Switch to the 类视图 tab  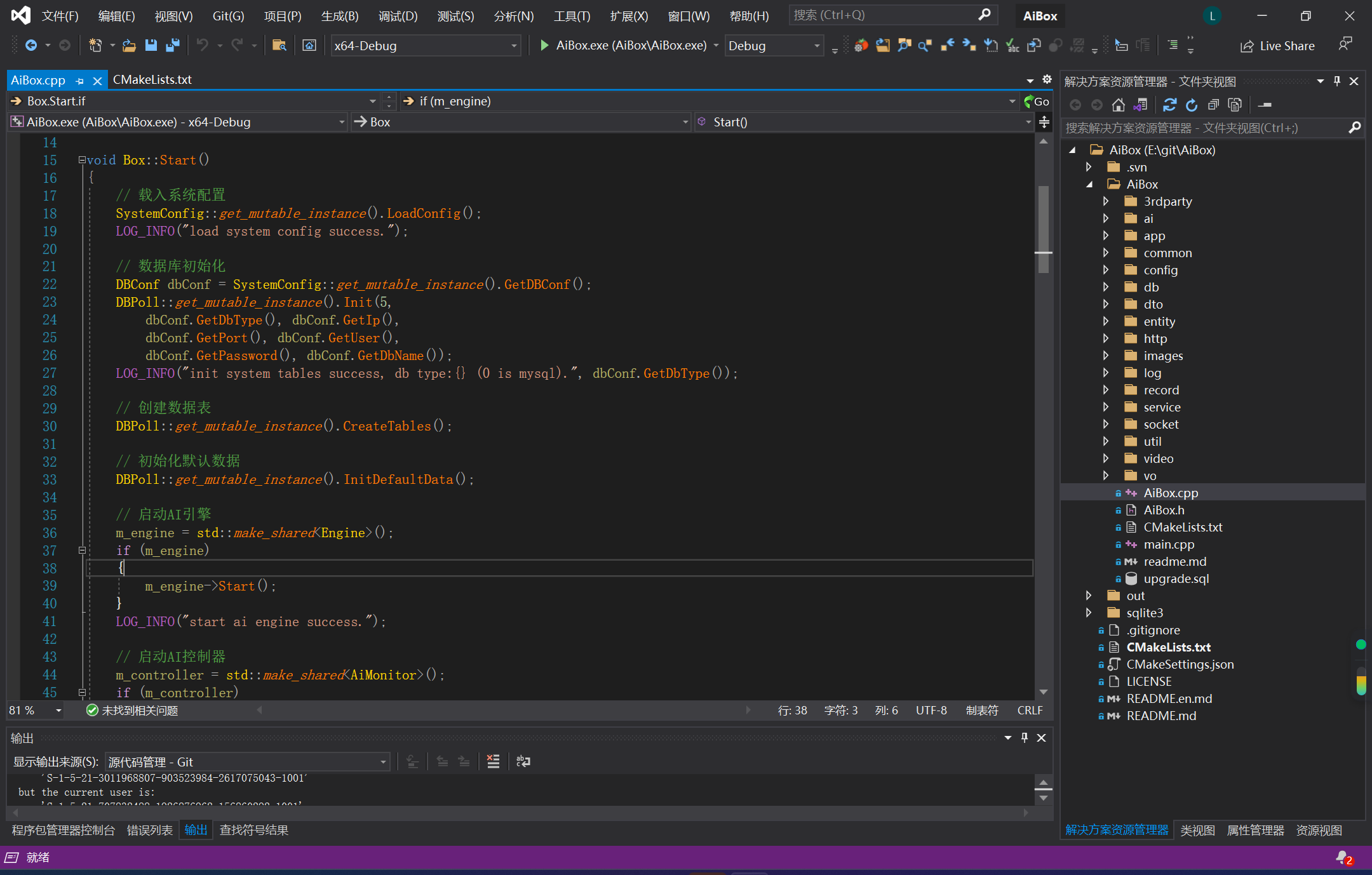click(x=1197, y=830)
